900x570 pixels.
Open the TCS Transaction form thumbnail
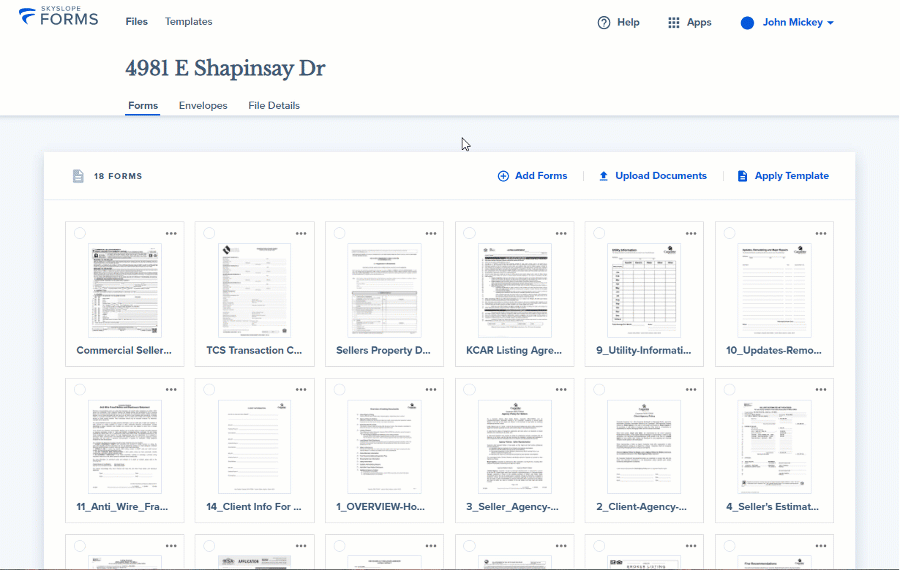[254, 290]
